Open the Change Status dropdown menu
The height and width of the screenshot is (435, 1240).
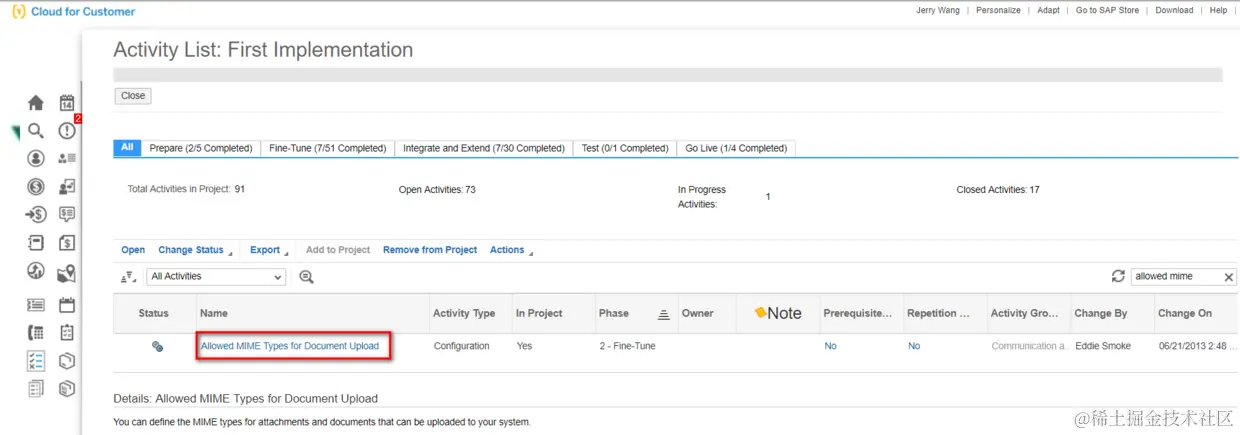[195, 250]
